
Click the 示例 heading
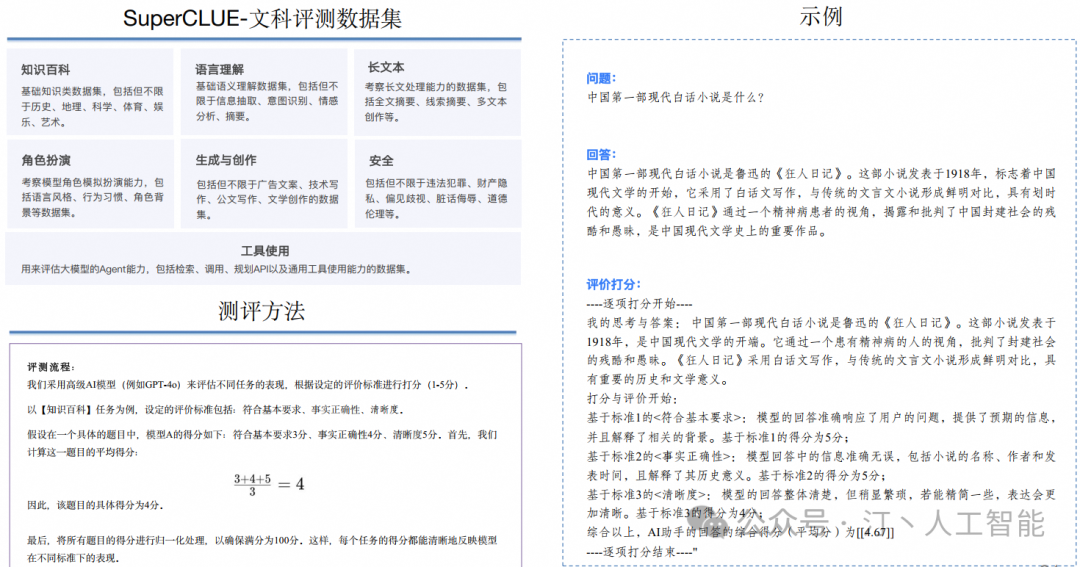[820, 16]
